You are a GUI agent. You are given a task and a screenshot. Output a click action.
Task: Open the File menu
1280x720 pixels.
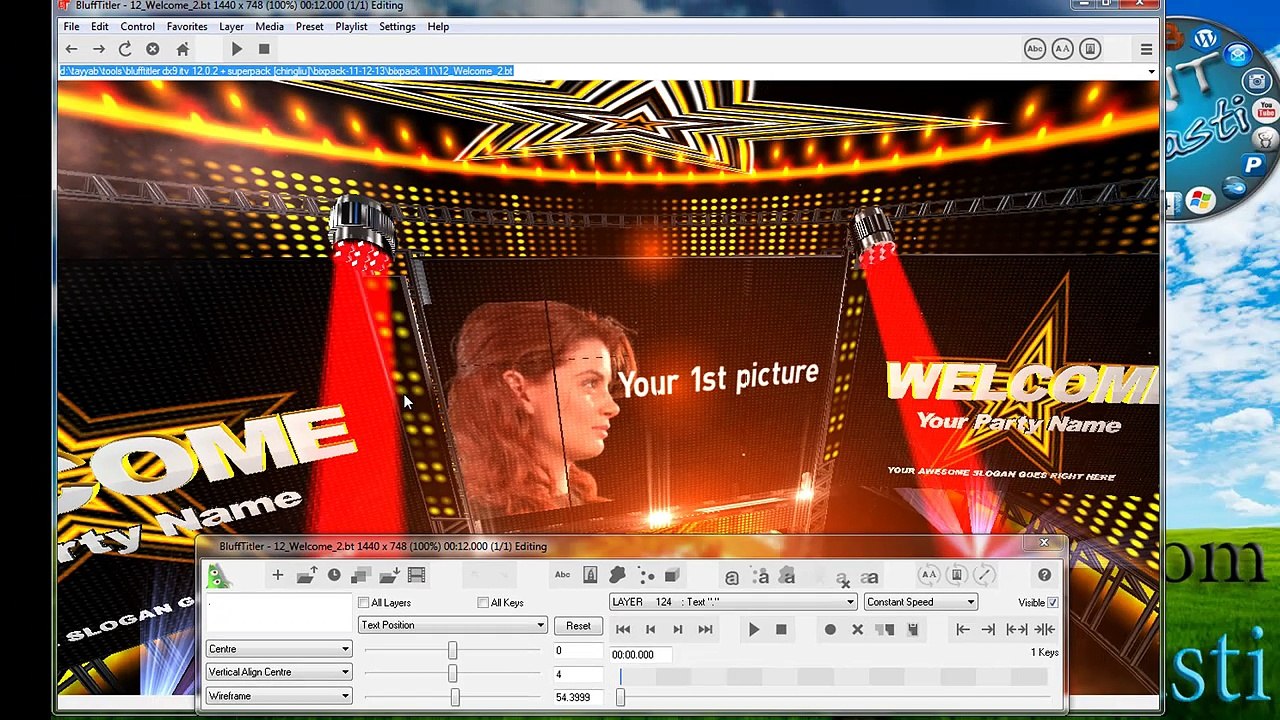pyautogui.click(x=72, y=27)
